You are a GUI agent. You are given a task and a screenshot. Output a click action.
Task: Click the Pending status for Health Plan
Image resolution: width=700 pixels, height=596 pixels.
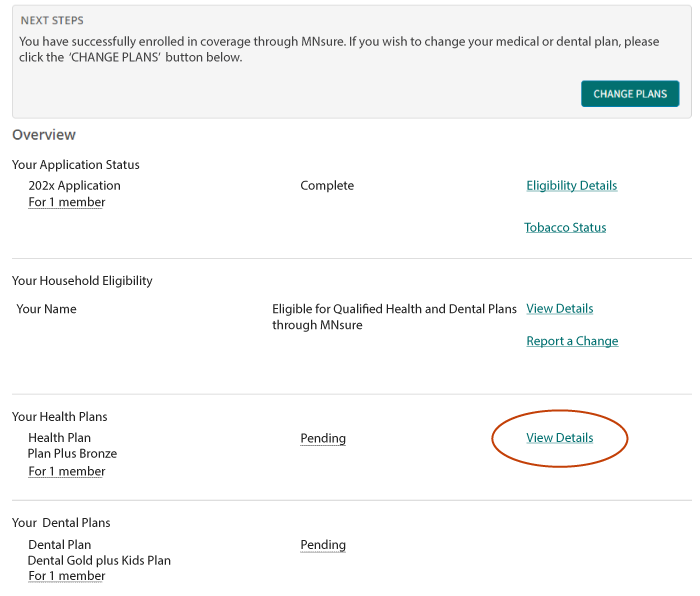(x=323, y=439)
